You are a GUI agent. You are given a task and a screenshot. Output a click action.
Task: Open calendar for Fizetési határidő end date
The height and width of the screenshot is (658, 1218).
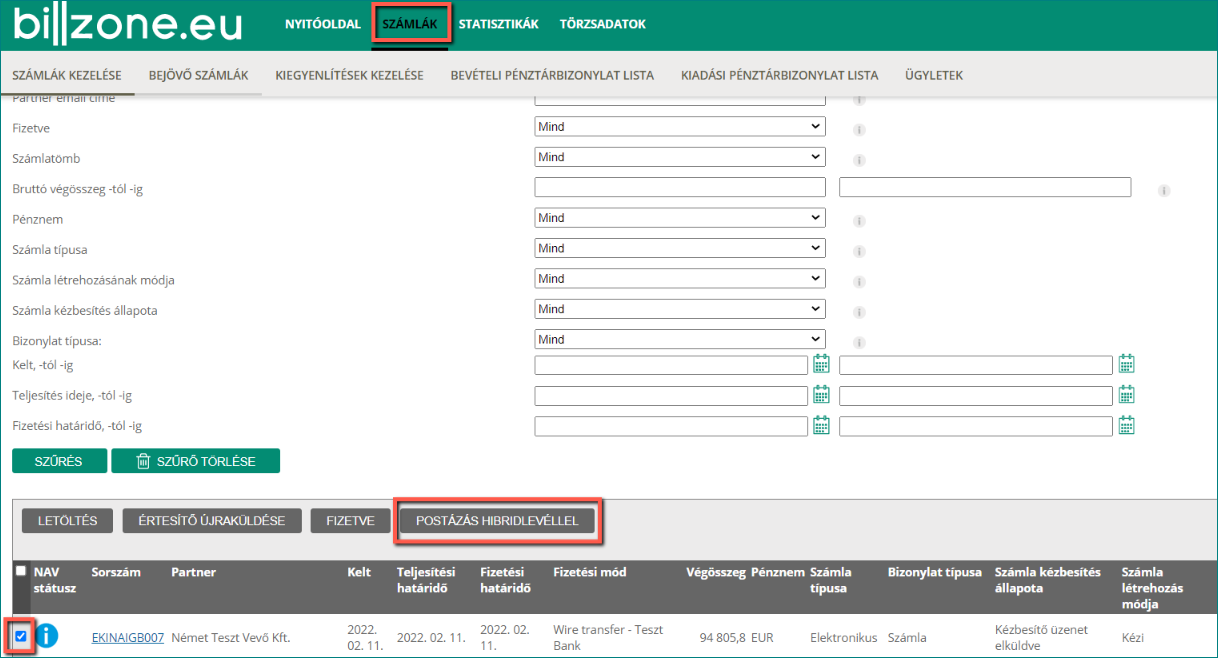tap(1126, 426)
